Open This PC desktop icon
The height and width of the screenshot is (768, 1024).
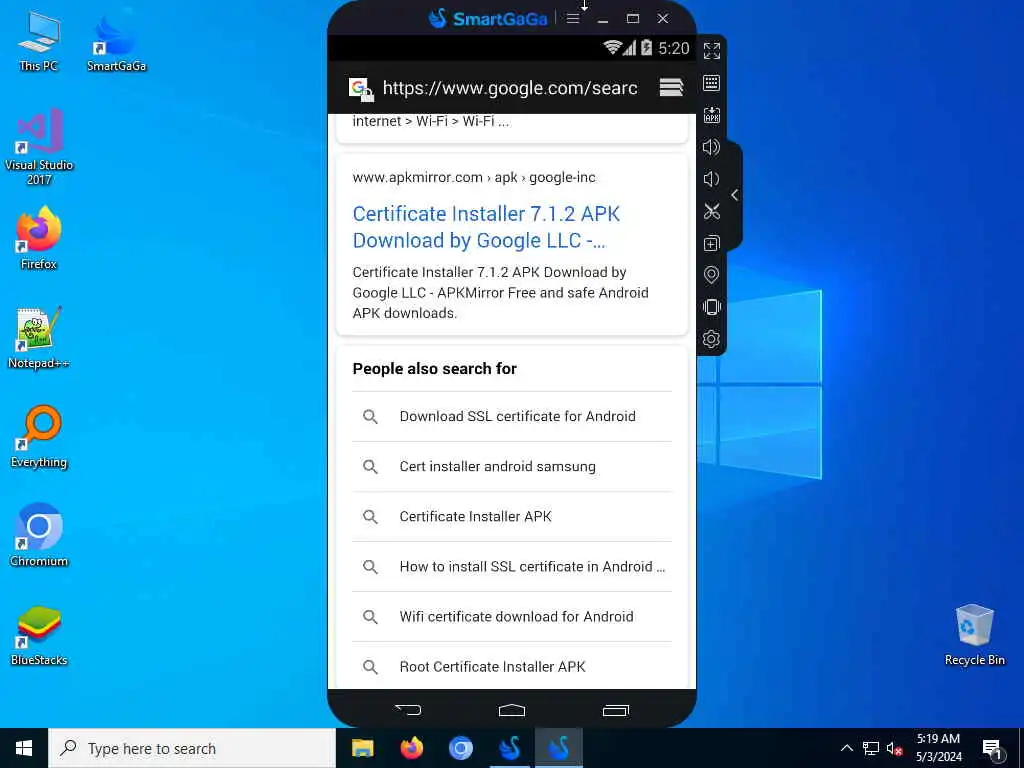[x=39, y=41]
